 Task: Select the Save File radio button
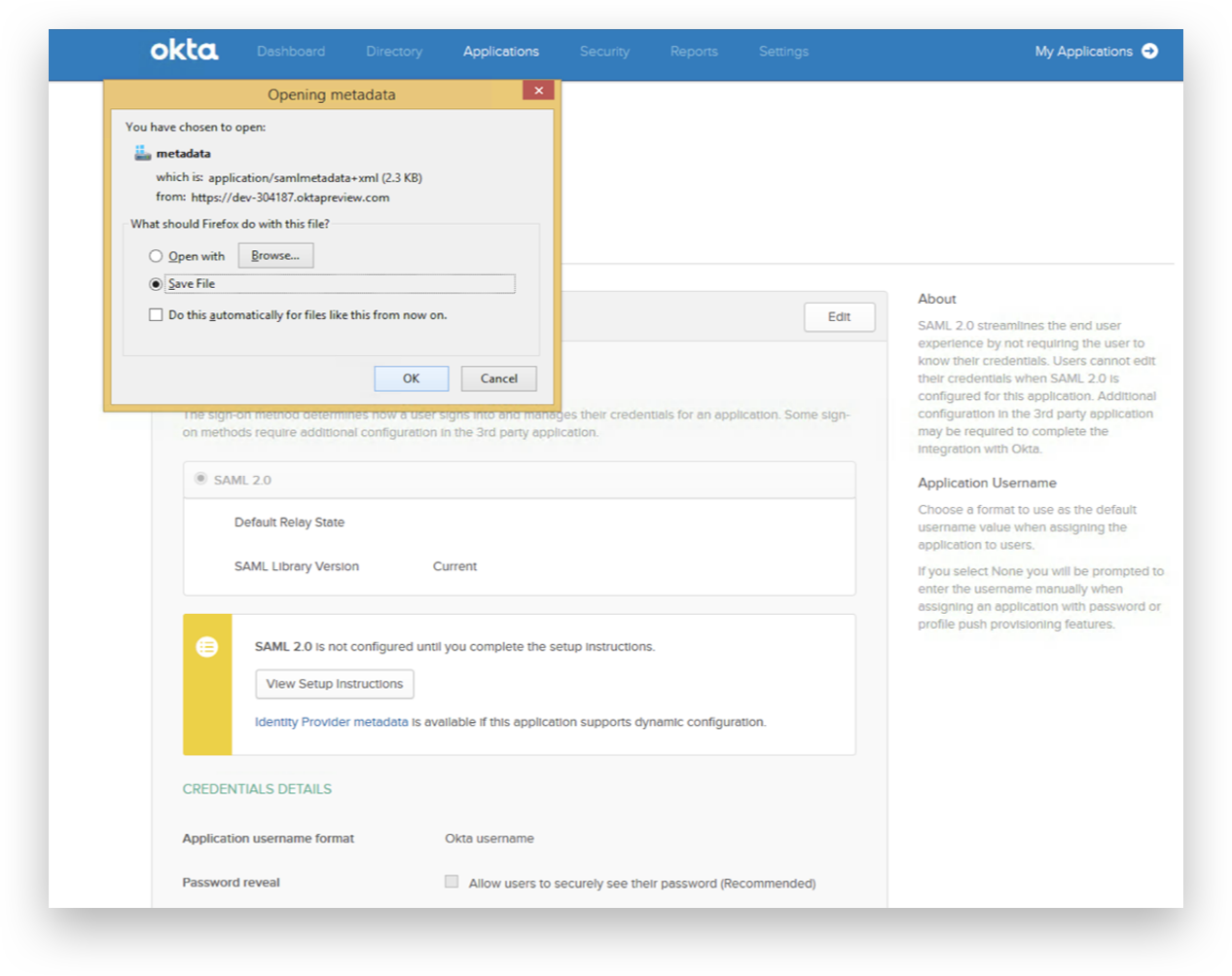tap(156, 284)
